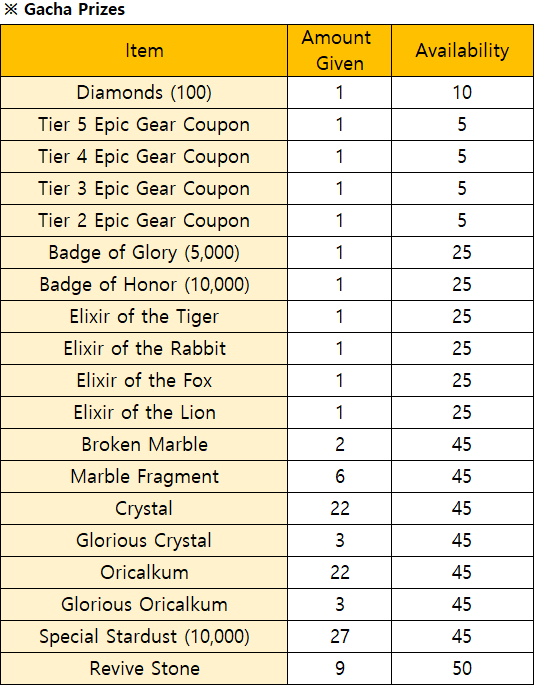Select the Elixir of the Rabbit cell
This screenshot has height=685, width=536.
144,349
